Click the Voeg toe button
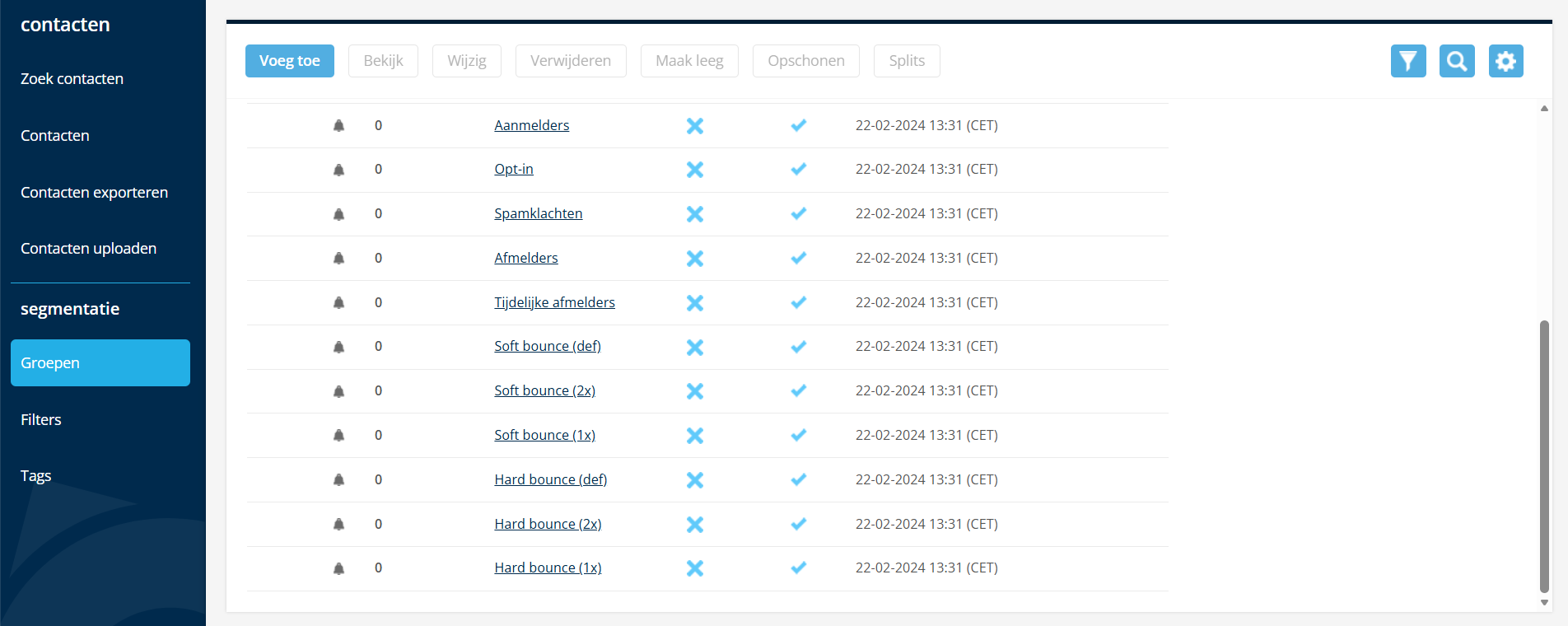The image size is (1568, 626). (290, 61)
